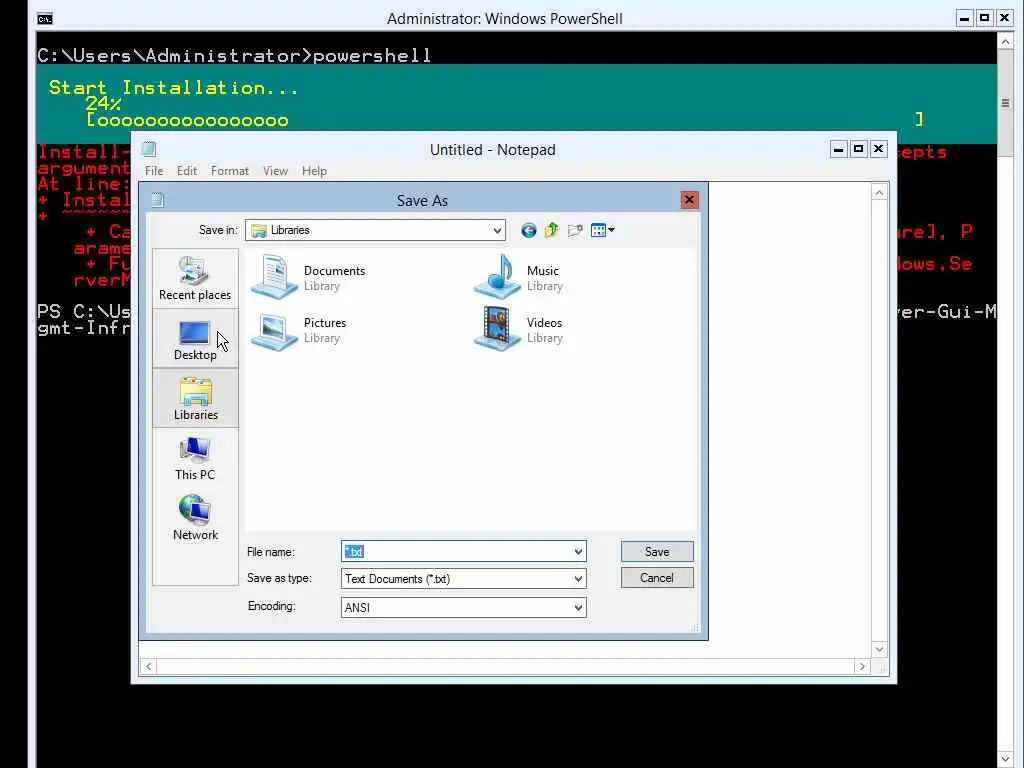Expand the File name dropdown arrow
The width and height of the screenshot is (1024, 768).
pyautogui.click(x=578, y=552)
